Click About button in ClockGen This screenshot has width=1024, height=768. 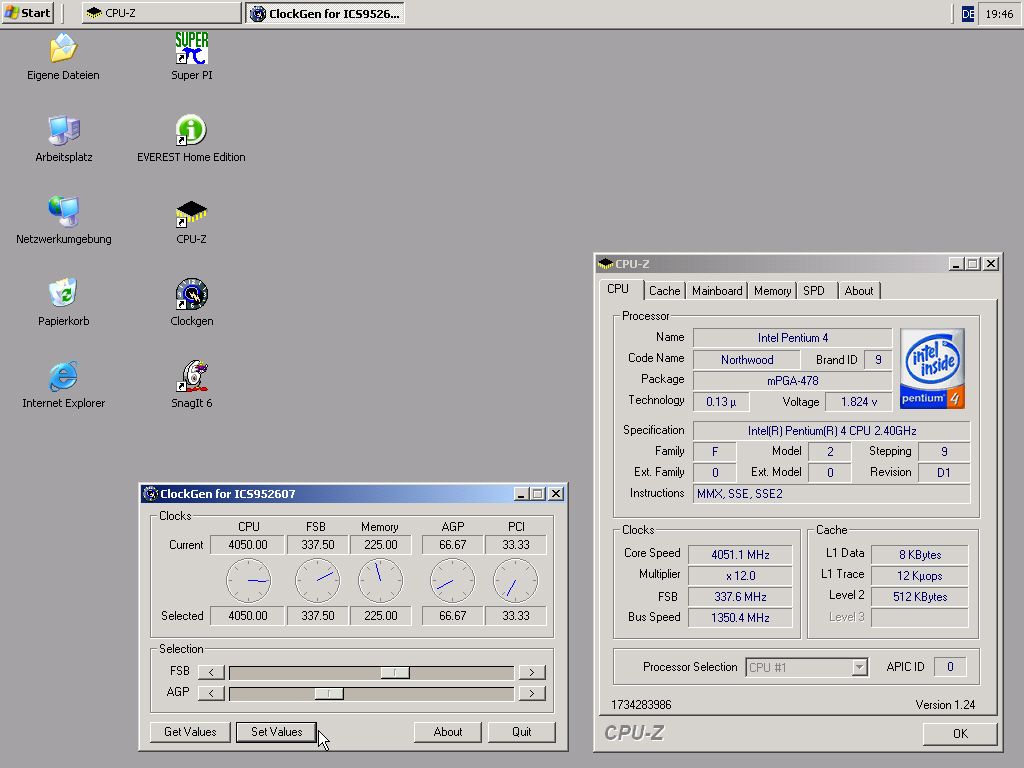[447, 732]
